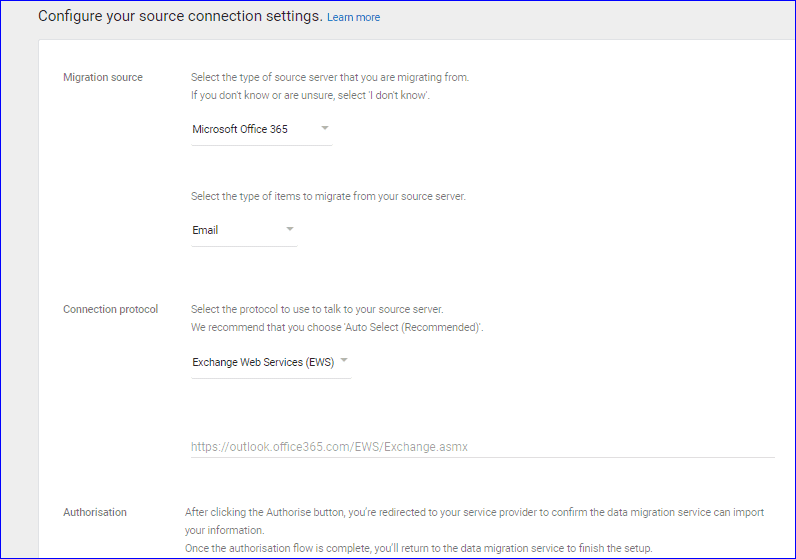796x559 pixels.
Task: Click the Microsoft Office 365 selected value
Action: (x=240, y=129)
